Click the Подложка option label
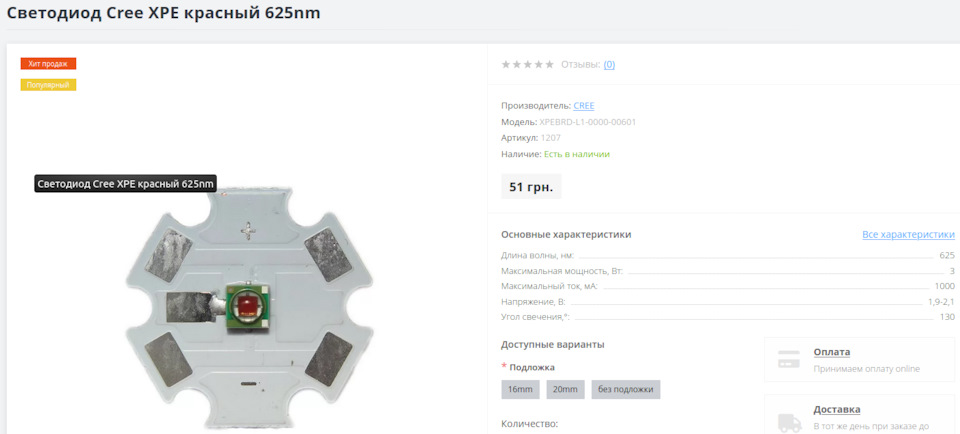Image resolution: width=960 pixels, height=434 pixels. [532, 367]
